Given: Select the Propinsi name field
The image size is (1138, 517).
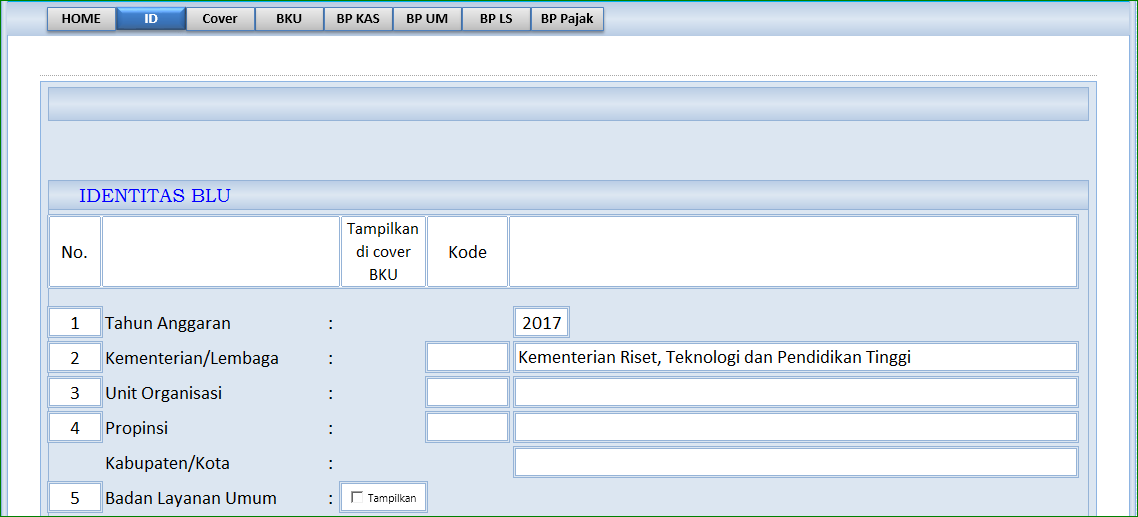Looking at the screenshot, I should (x=795, y=427).
